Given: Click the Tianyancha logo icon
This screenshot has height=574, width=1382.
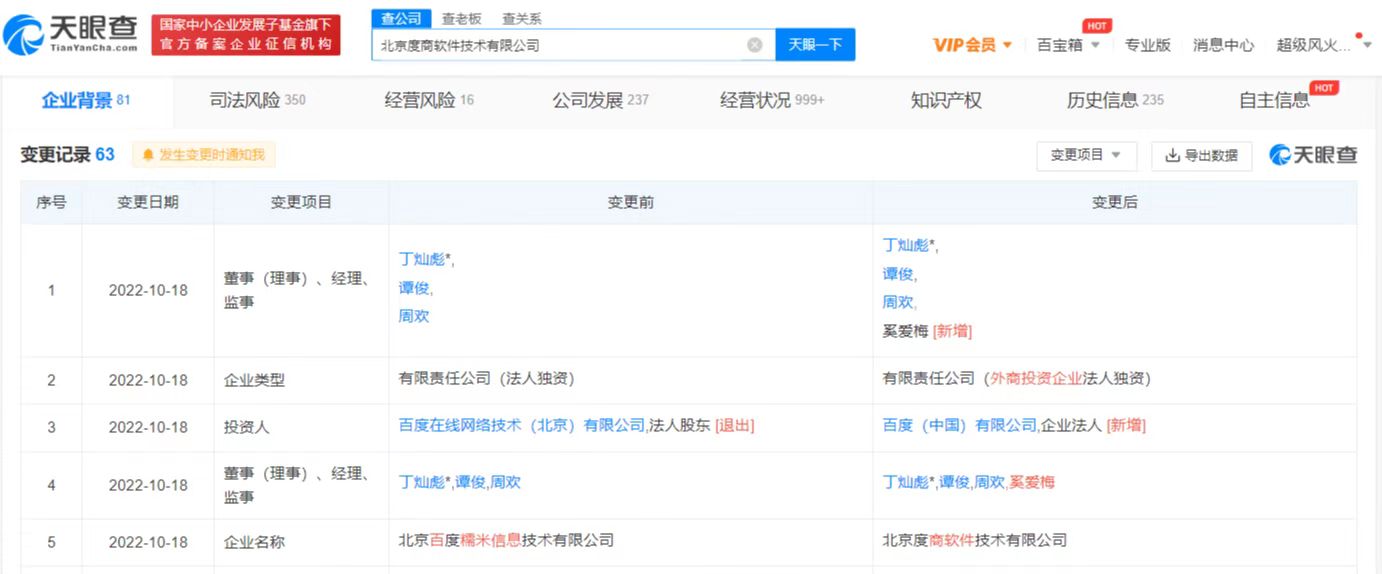Looking at the screenshot, I should pos(24,35).
